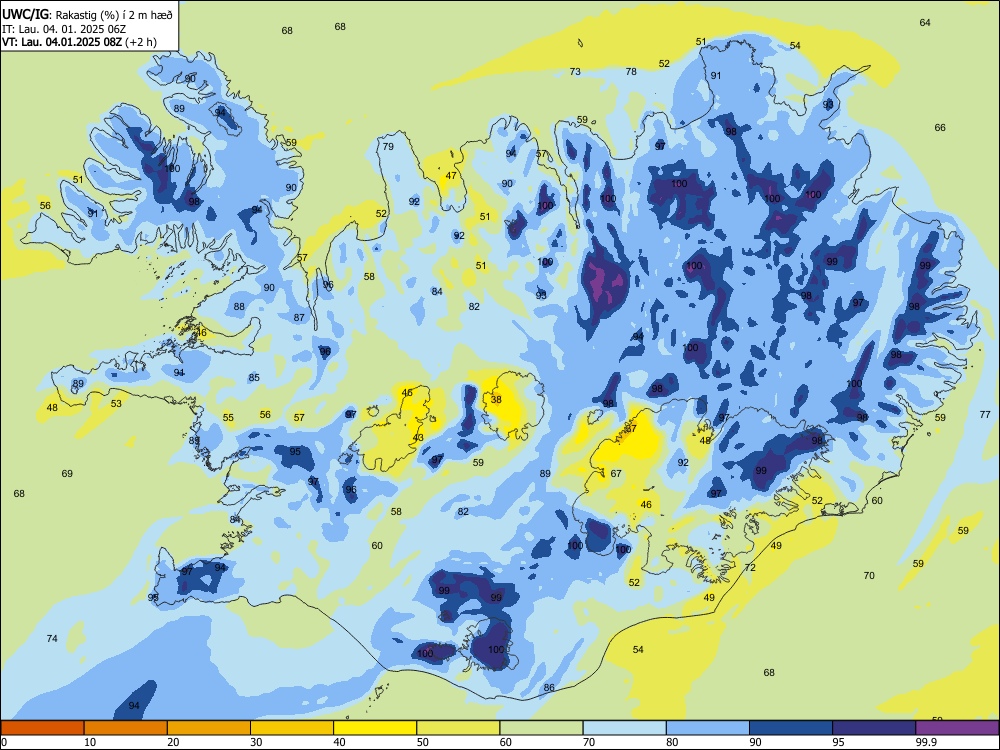Click the humidity value '72' on the map

(x=750, y=568)
